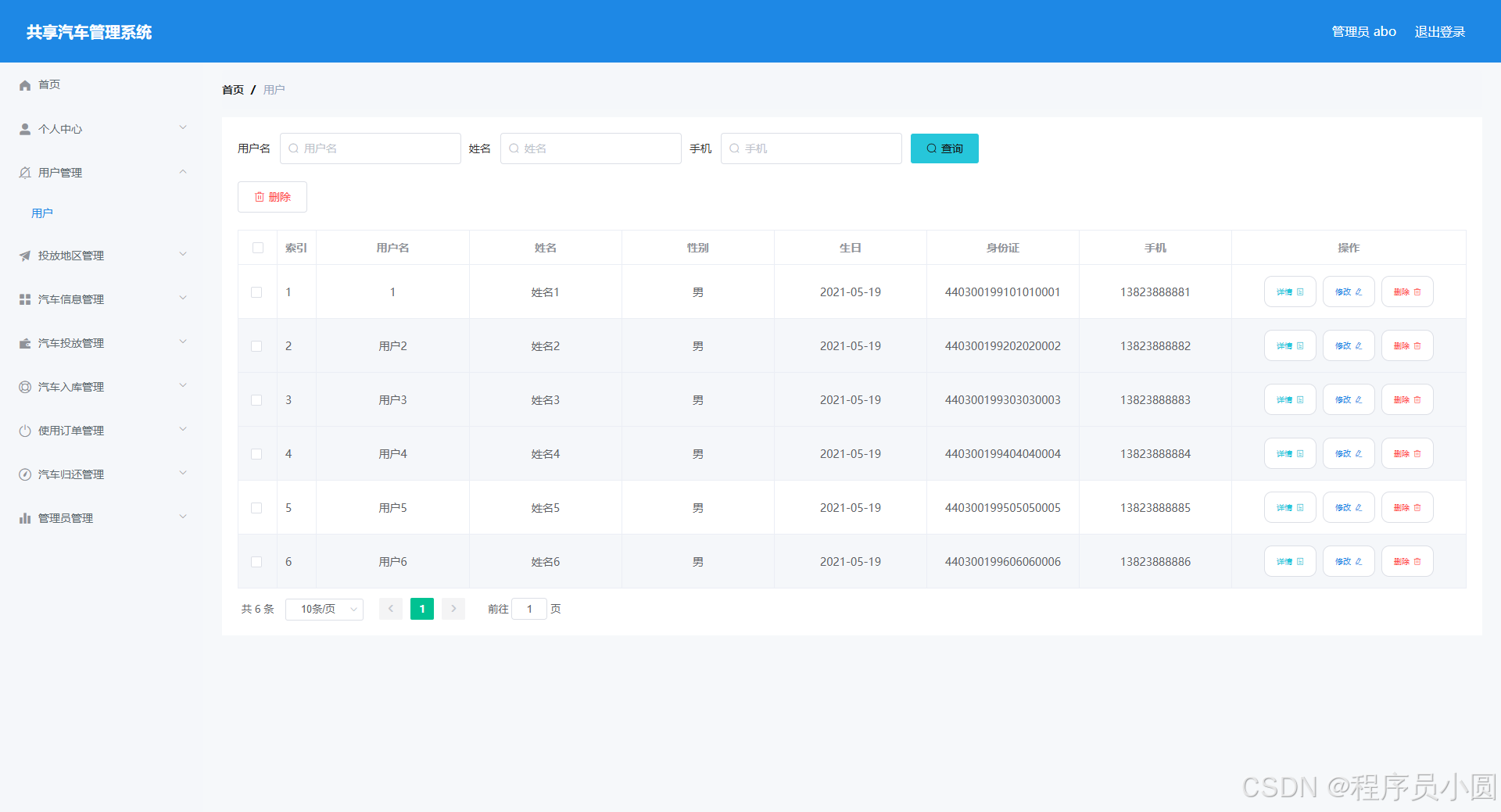Check the select-all checkbox in table header

pos(257,248)
